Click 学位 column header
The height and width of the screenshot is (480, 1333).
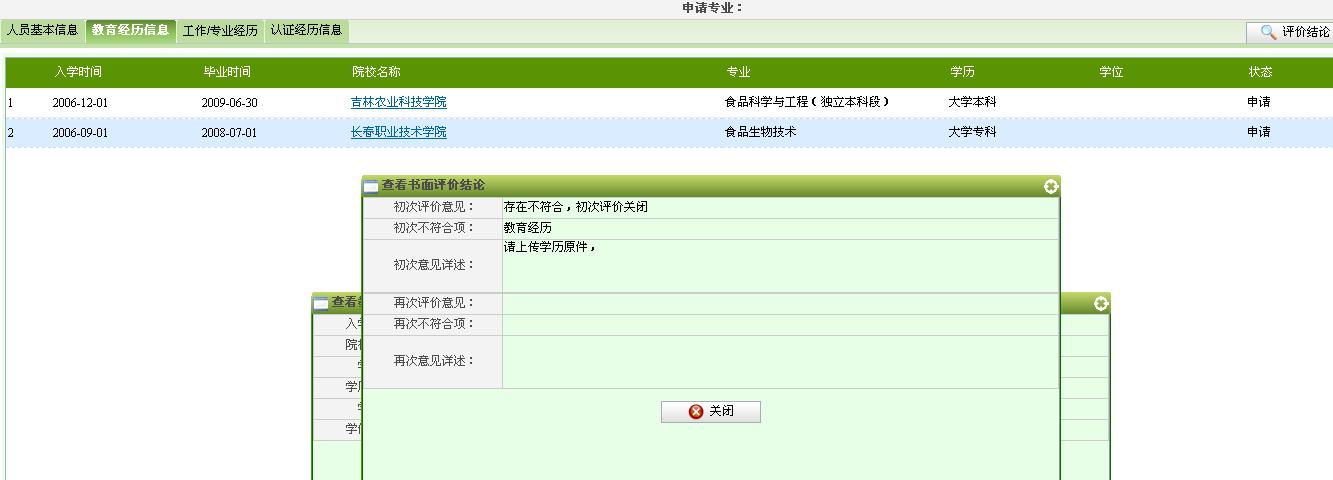point(1111,72)
